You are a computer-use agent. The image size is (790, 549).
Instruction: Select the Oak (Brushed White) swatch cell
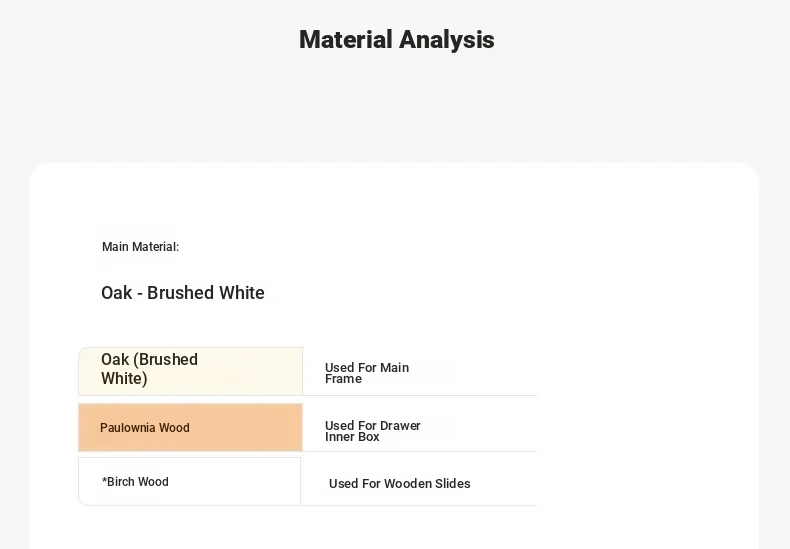(x=190, y=371)
